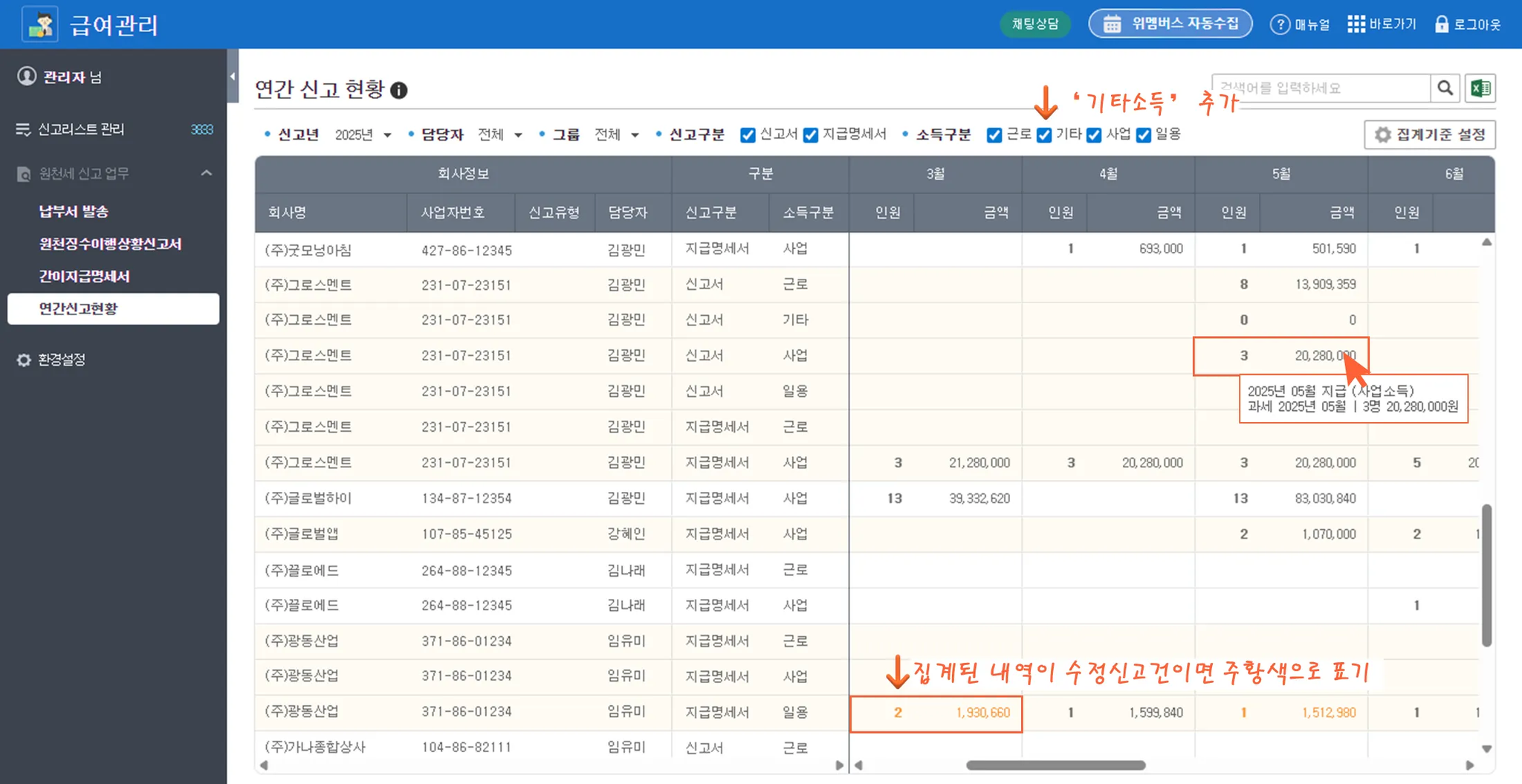The width and height of the screenshot is (1522, 784).
Task: Click the 신고리스트 관리 list icon
Action: pos(23,129)
